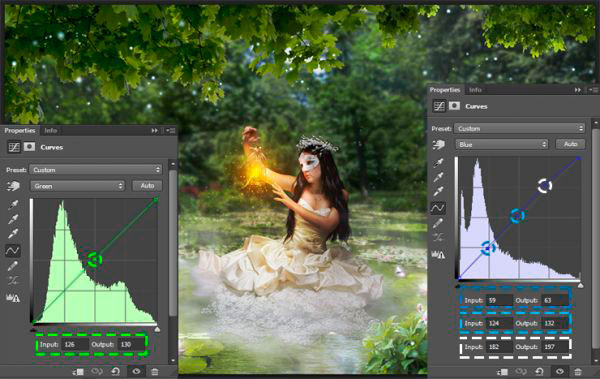Pick gray point eyedropper in Blue Curves panel
Viewport: 600px width, 379px height.
pyautogui.click(x=438, y=177)
